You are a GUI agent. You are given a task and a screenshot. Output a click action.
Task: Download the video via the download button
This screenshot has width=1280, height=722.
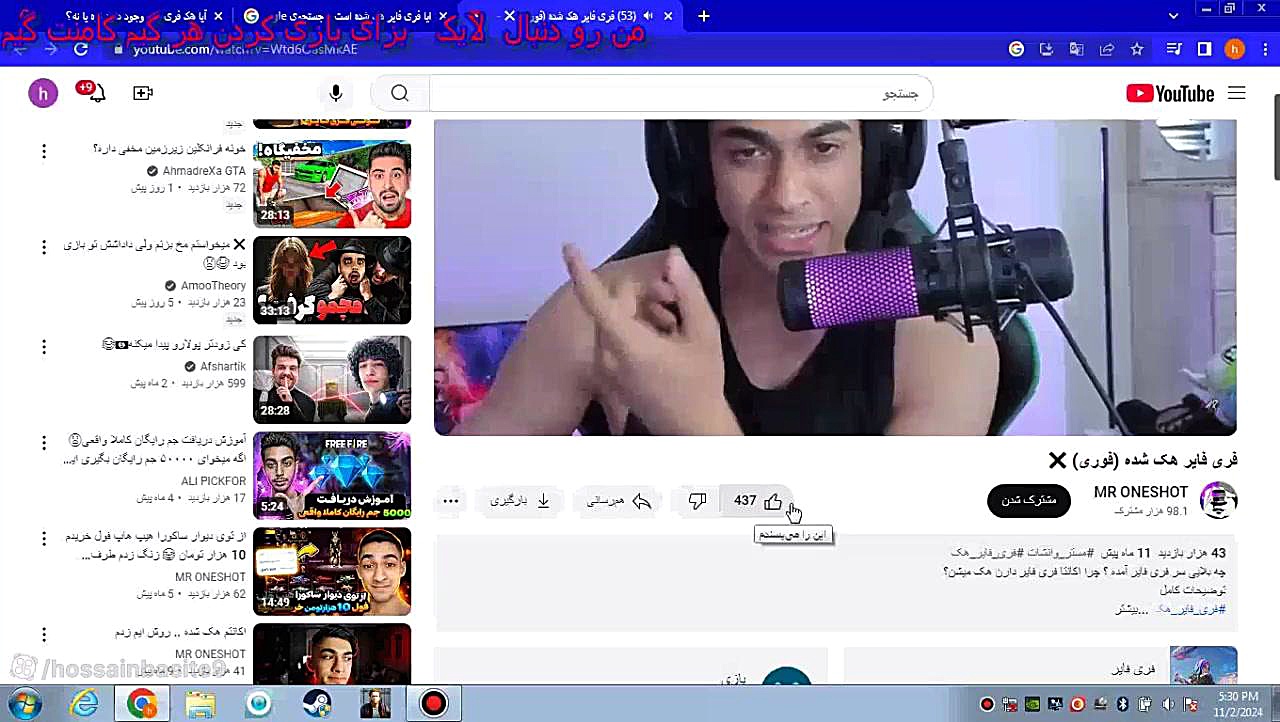click(x=520, y=501)
